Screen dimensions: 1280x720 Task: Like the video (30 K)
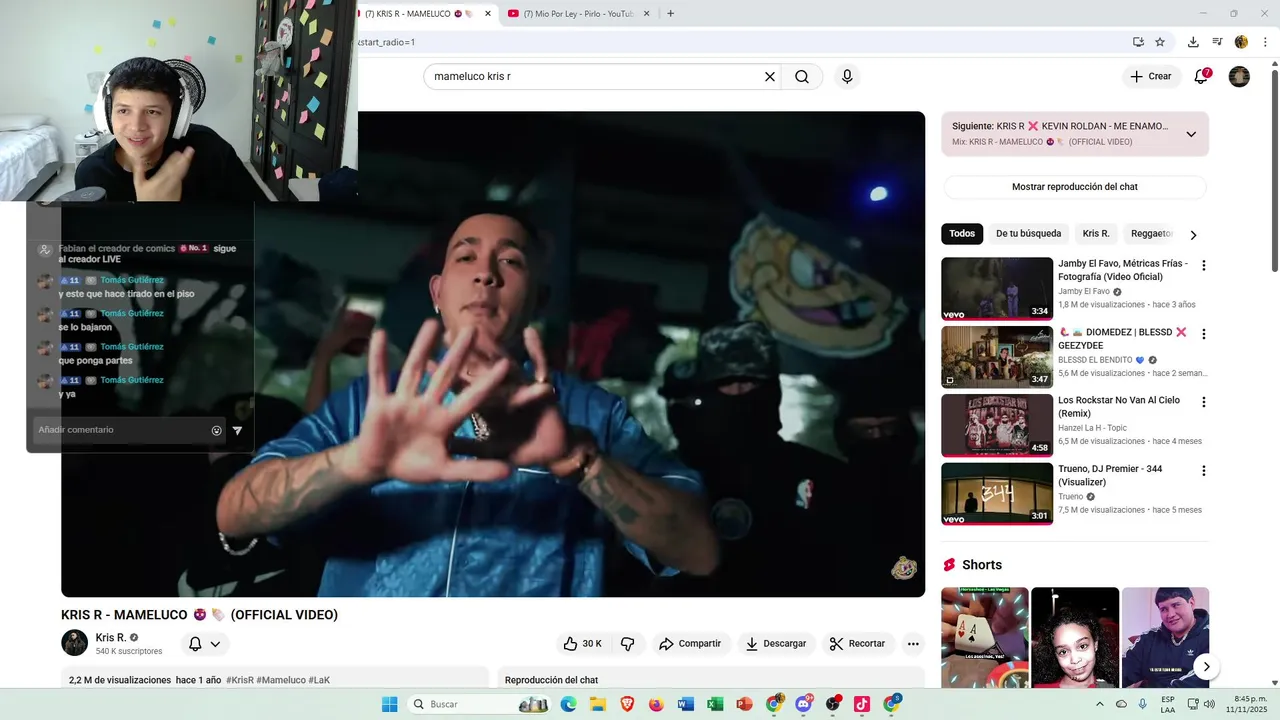click(x=582, y=644)
